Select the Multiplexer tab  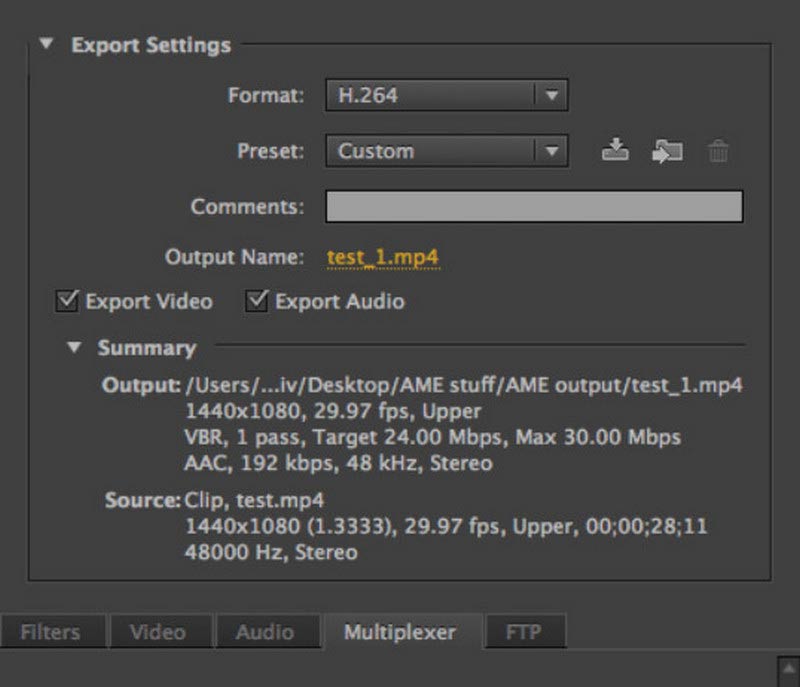tap(398, 632)
